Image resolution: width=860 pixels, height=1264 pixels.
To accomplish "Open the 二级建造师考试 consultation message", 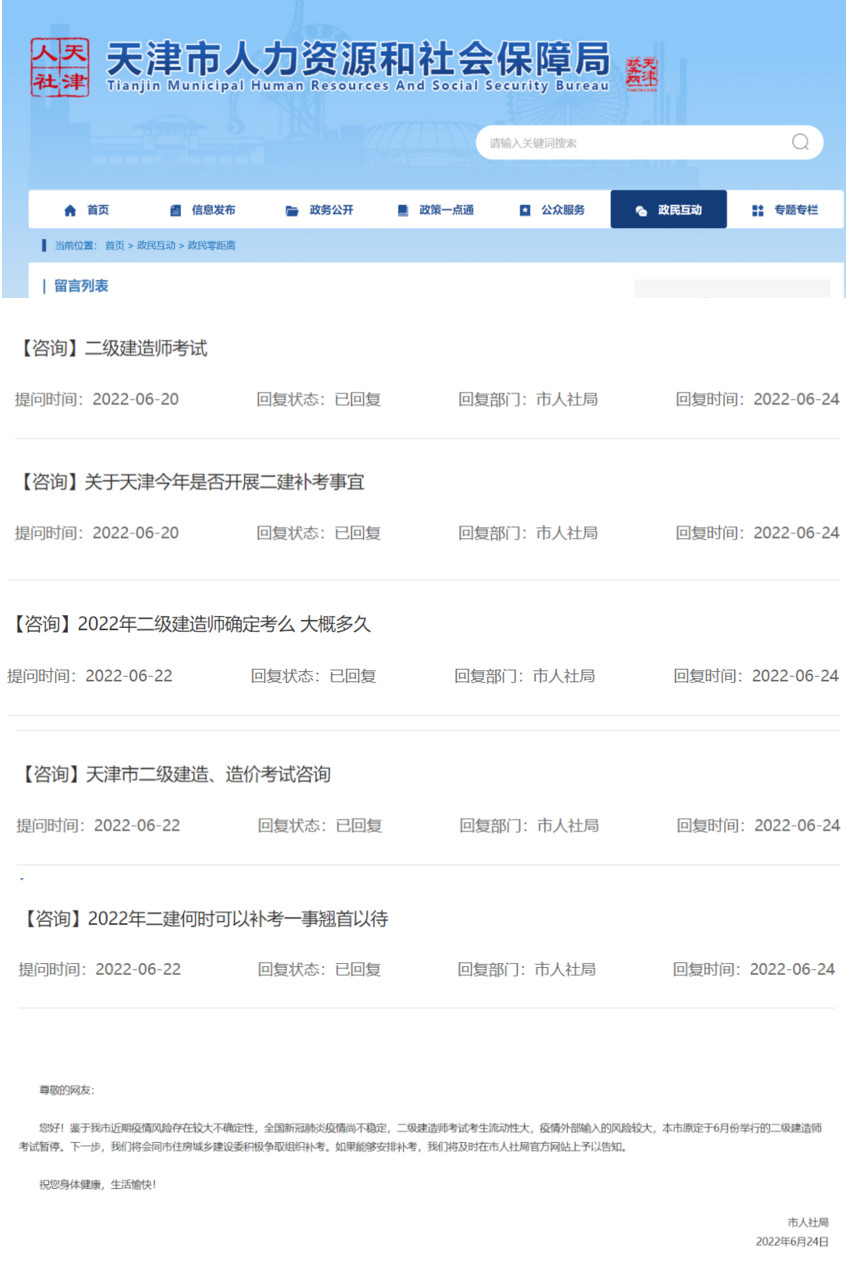I will (113, 349).
